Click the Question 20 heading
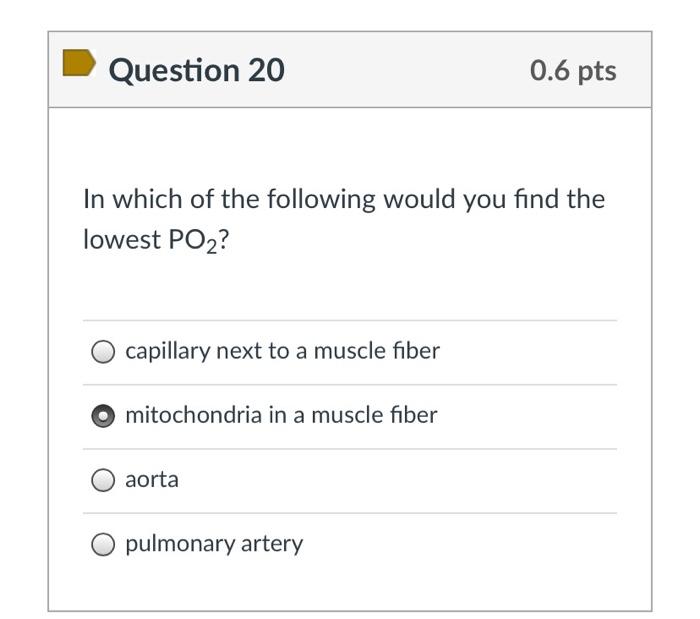This screenshot has height=619, width=700. [196, 70]
